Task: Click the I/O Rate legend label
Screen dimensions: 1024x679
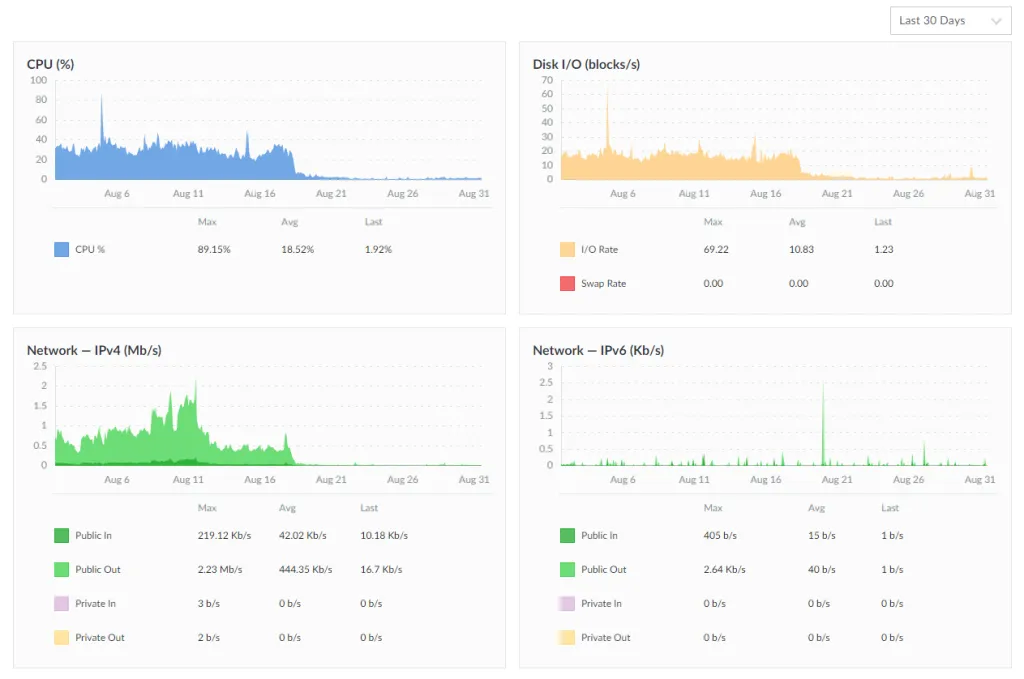Action: point(599,249)
